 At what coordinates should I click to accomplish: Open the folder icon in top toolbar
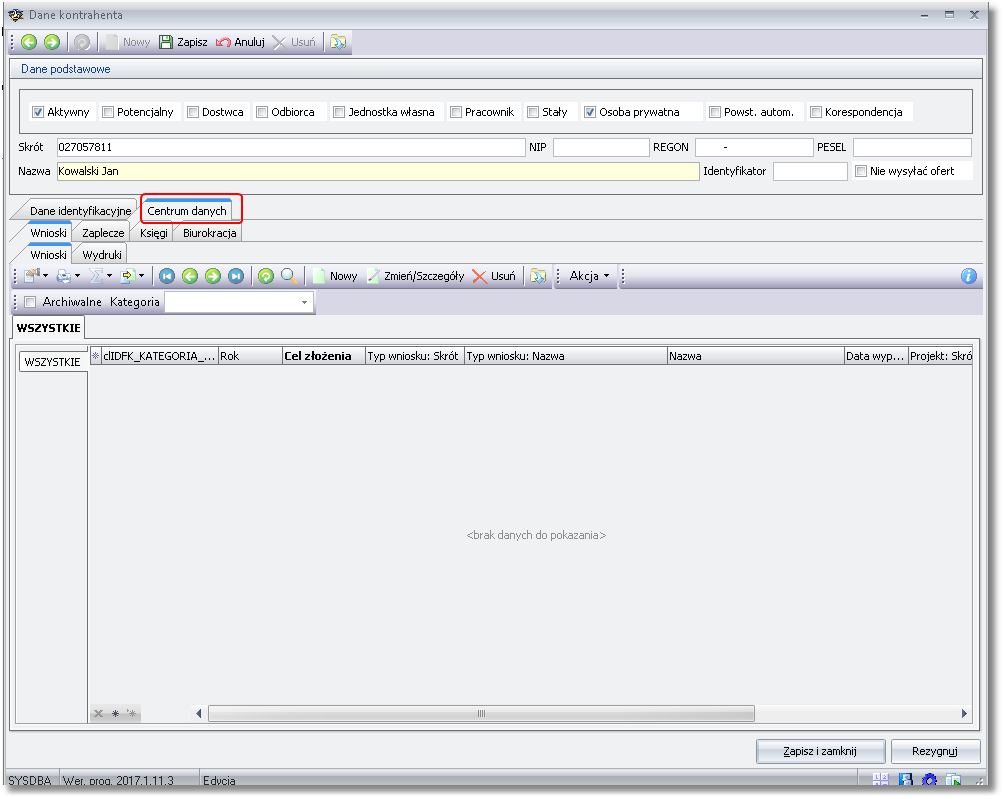pos(338,42)
